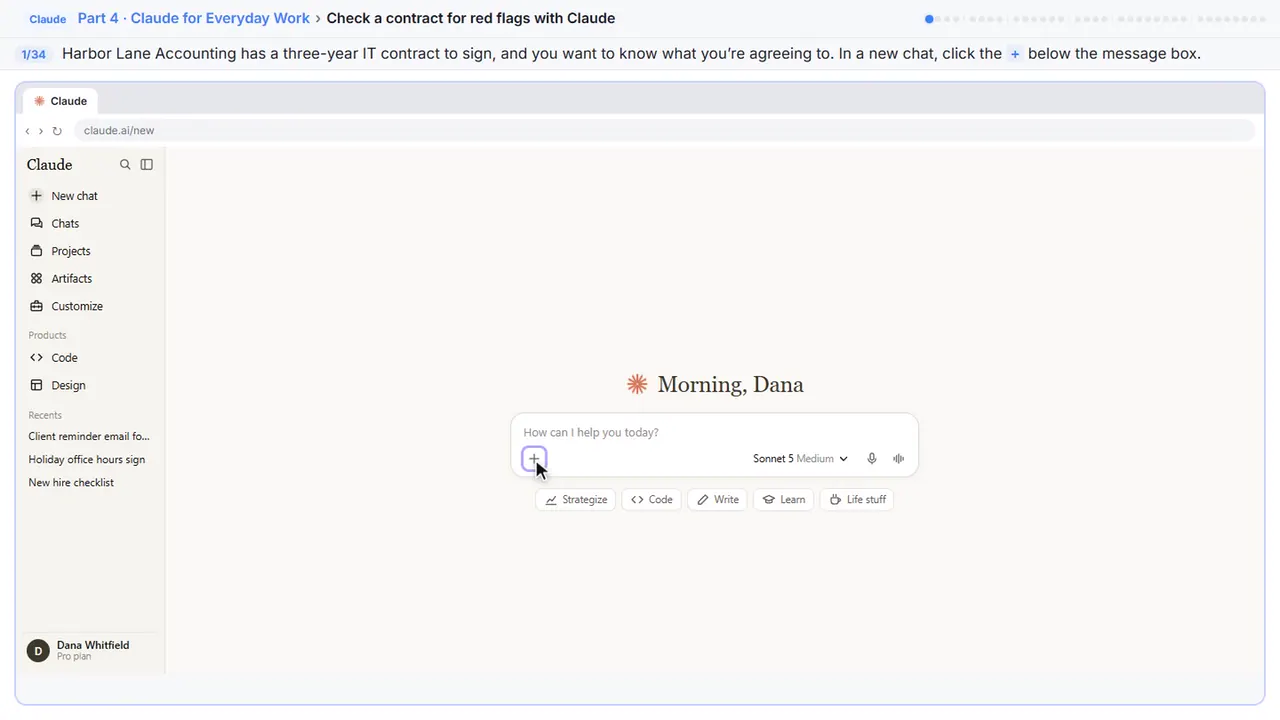Viewport: 1280px width, 720px height.
Task: Open recent chat 'Client reminder email fo...'
Action: tap(89, 436)
